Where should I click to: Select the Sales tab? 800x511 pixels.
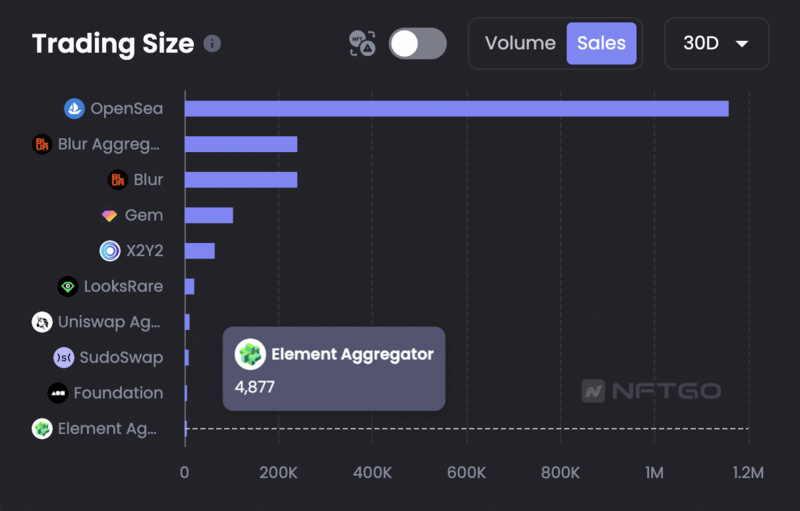(601, 43)
